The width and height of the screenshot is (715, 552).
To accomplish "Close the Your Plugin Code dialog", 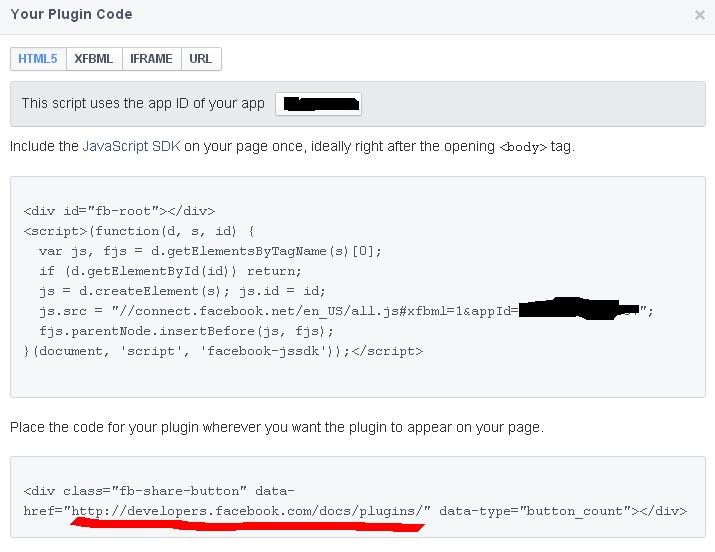I will [699, 15].
